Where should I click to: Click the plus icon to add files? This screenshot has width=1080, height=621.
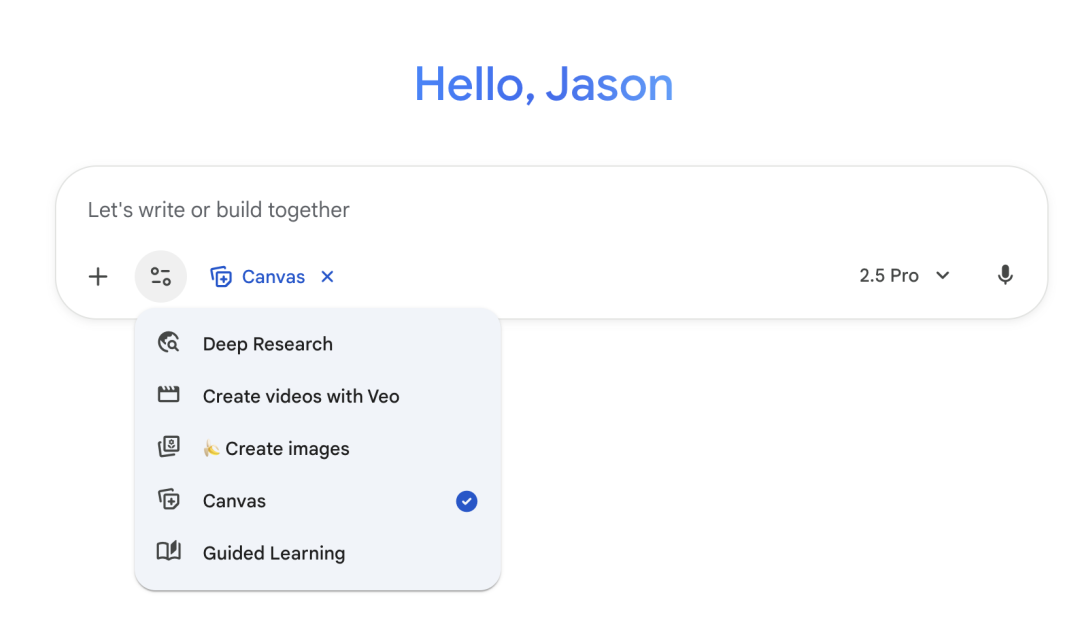98,277
